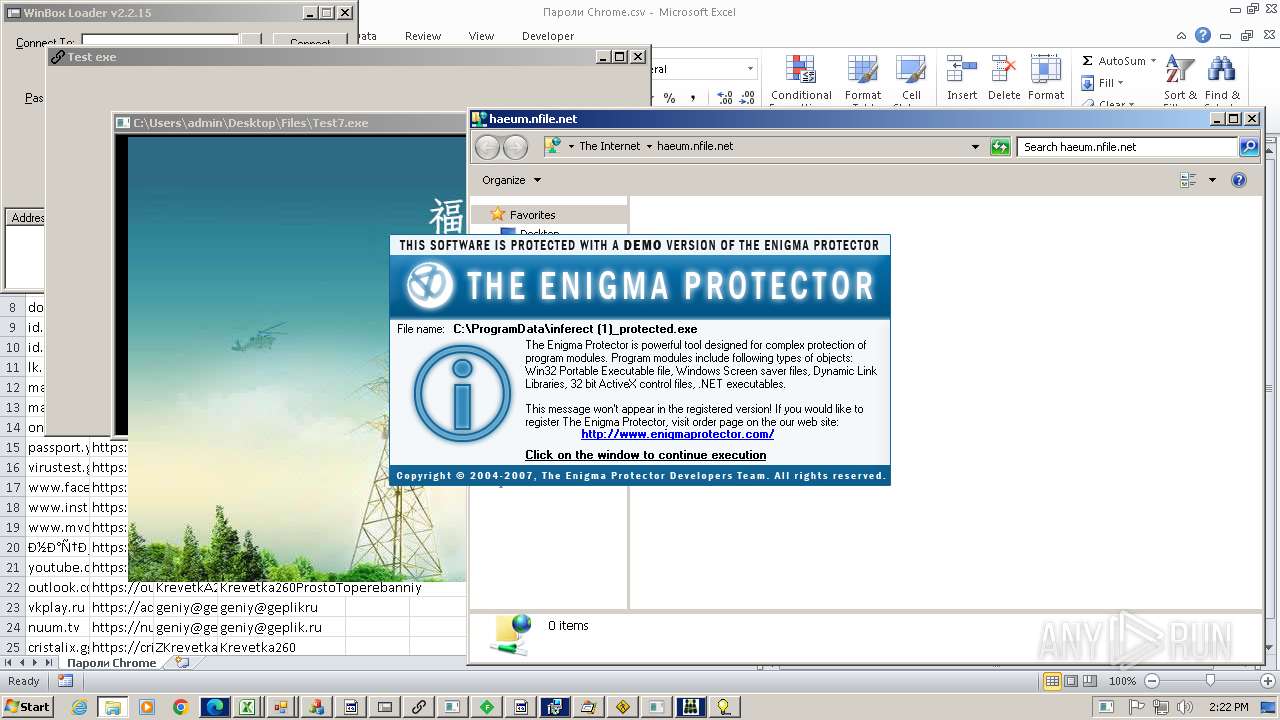Screen dimensions: 1280x720
Task: Open the number format dropdown in Excel
Action: click(750, 69)
